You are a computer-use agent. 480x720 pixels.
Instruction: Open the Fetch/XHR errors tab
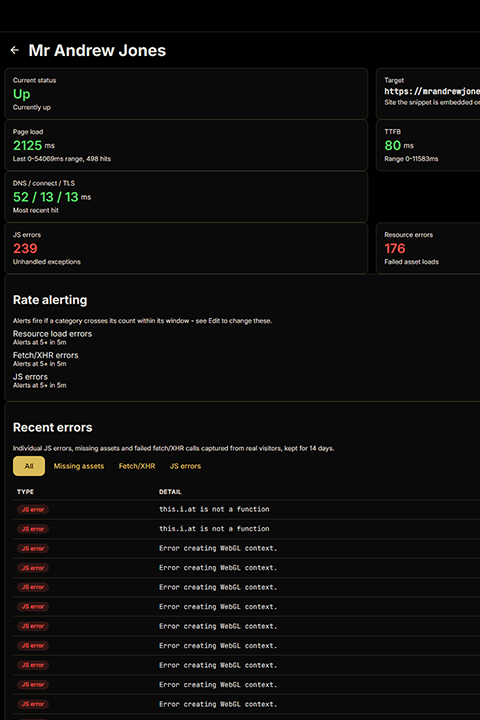(x=137, y=466)
